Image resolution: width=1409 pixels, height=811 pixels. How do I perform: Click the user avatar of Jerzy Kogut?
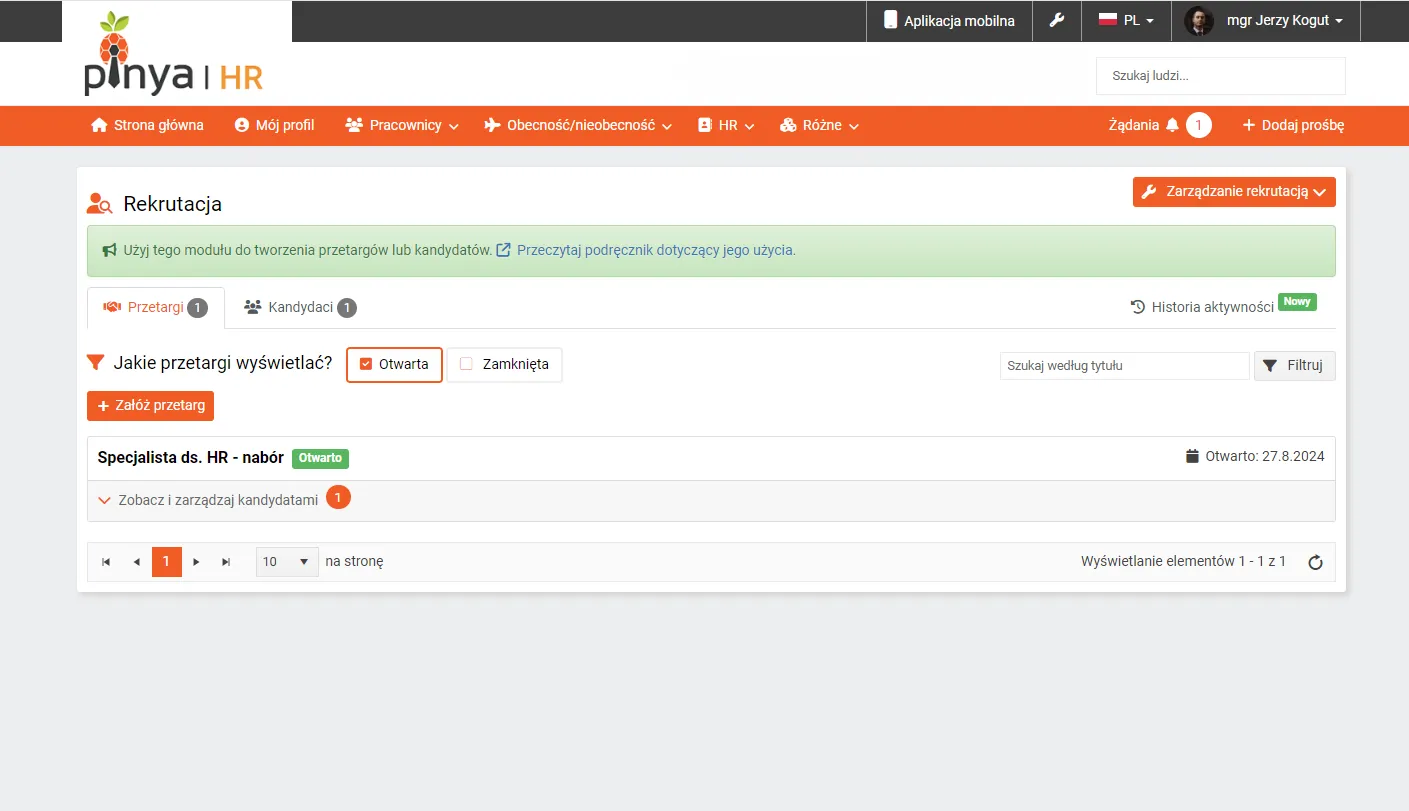click(1199, 20)
